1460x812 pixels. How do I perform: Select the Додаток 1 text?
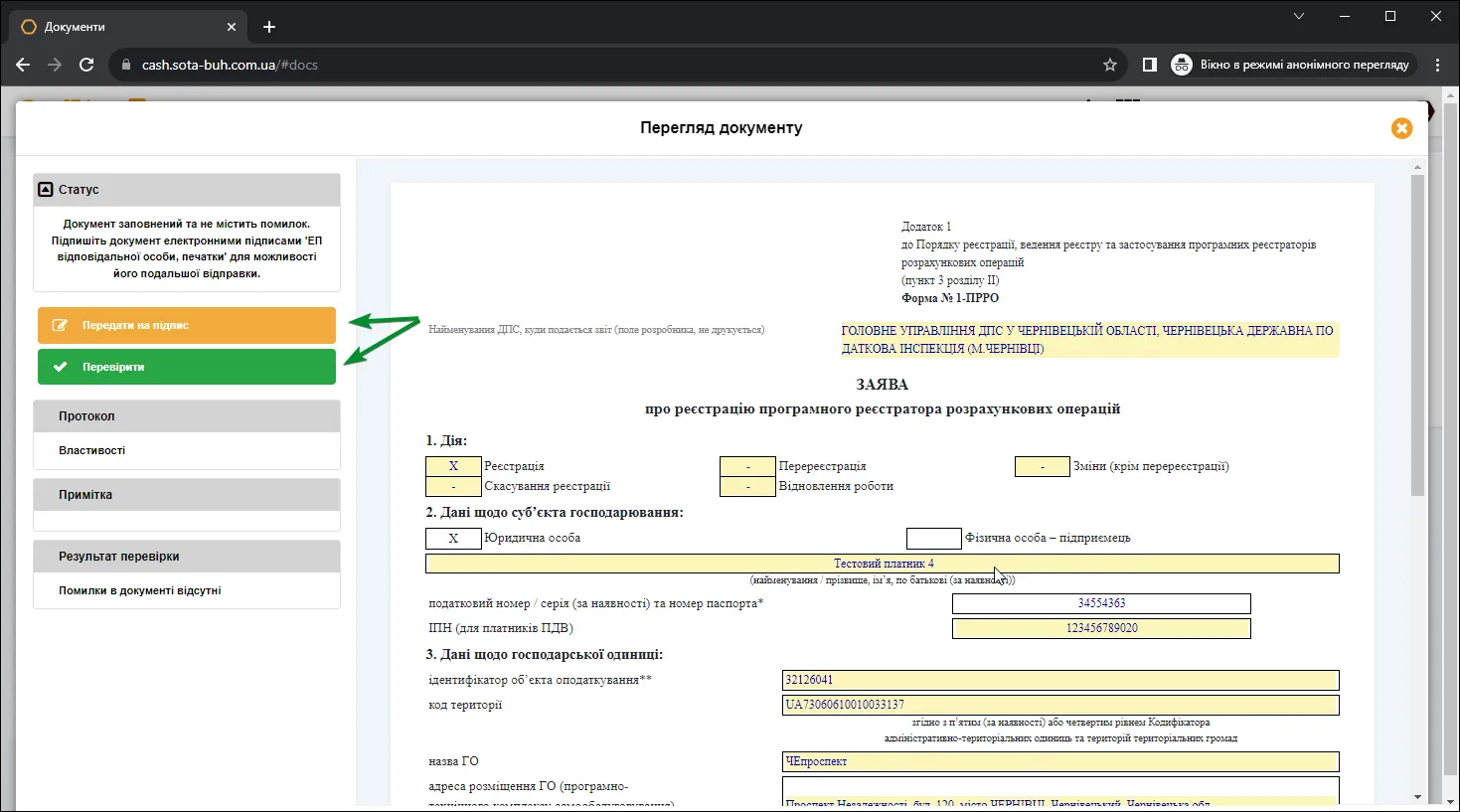926,227
